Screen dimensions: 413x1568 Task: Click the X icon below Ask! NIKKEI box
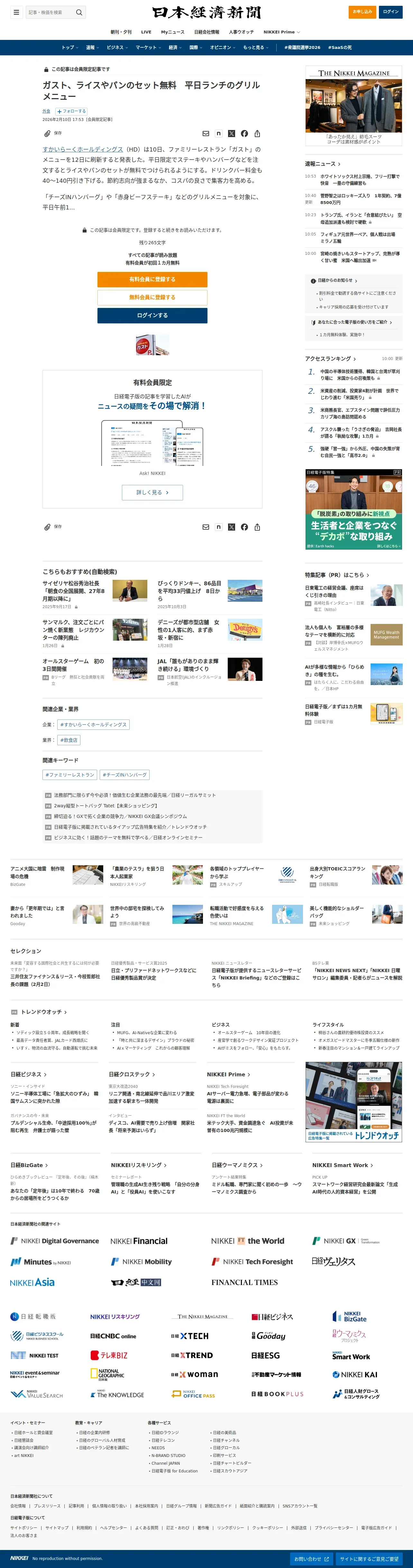231,527
